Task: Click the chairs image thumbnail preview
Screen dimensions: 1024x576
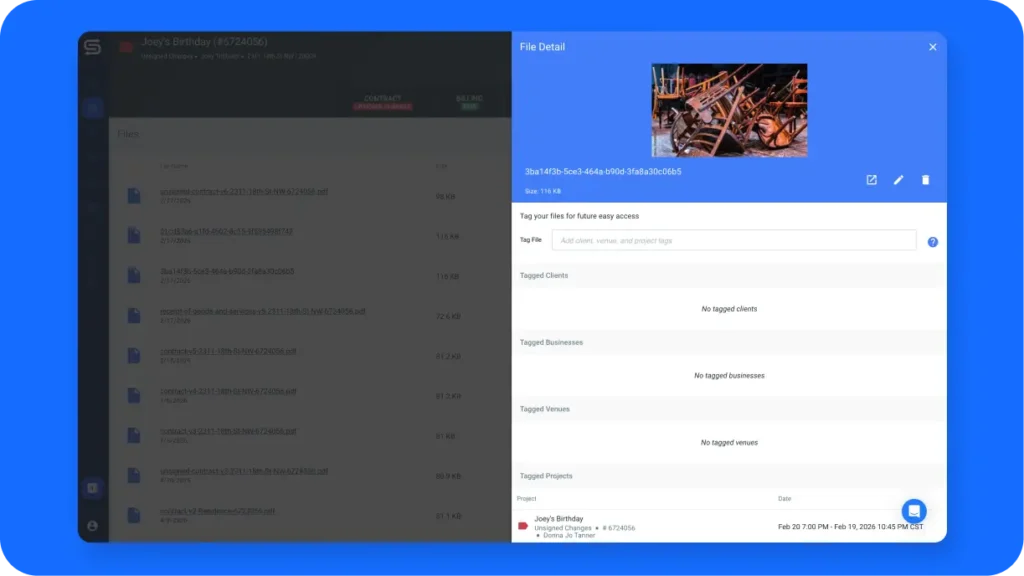Action: click(729, 110)
